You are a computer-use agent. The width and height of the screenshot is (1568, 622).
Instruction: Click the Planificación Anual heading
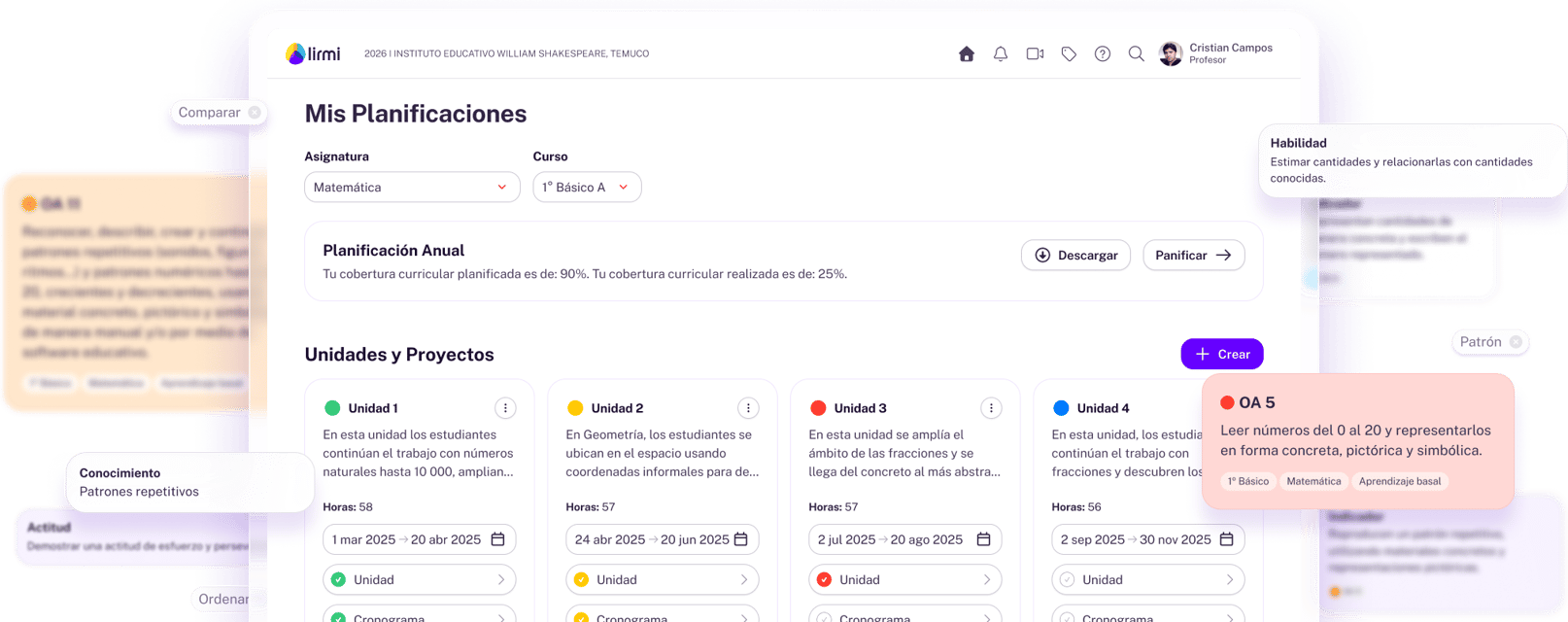[393, 251]
